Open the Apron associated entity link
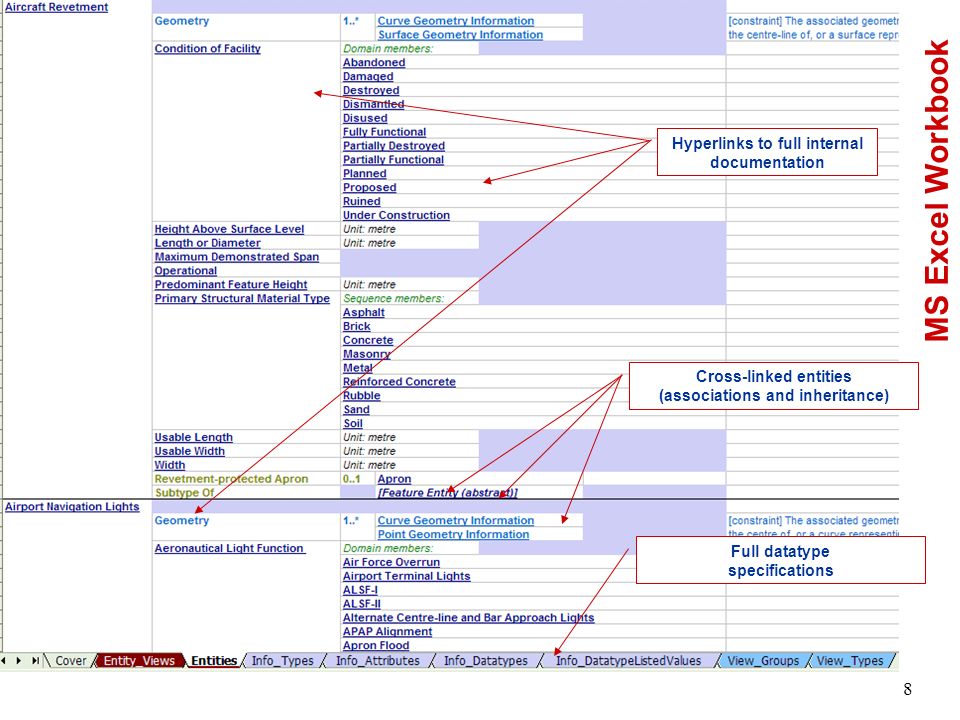Image resolution: width=960 pixels, height=720 pixels. tap(394, 479)
